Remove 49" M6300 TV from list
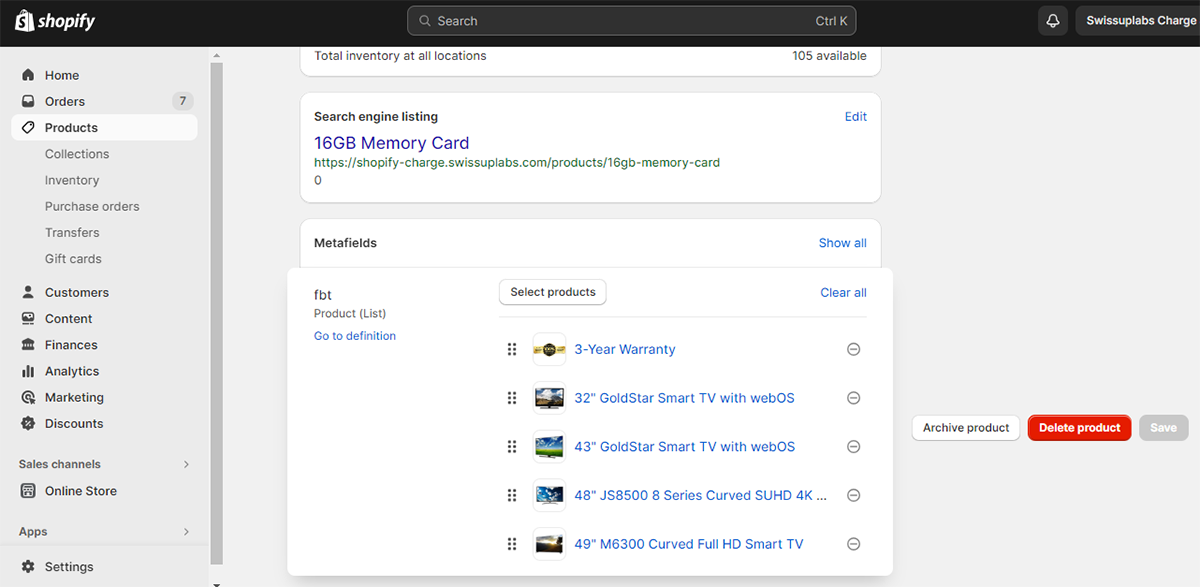Screen dimensions: 1200x587 pos(854,544)
